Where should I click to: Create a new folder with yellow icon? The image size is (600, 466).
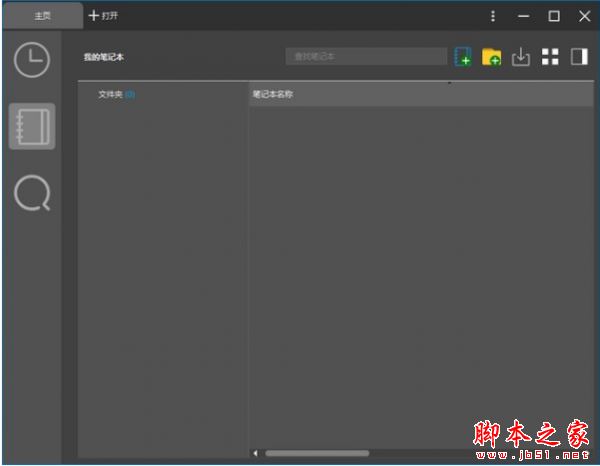(x=491, y=57)
